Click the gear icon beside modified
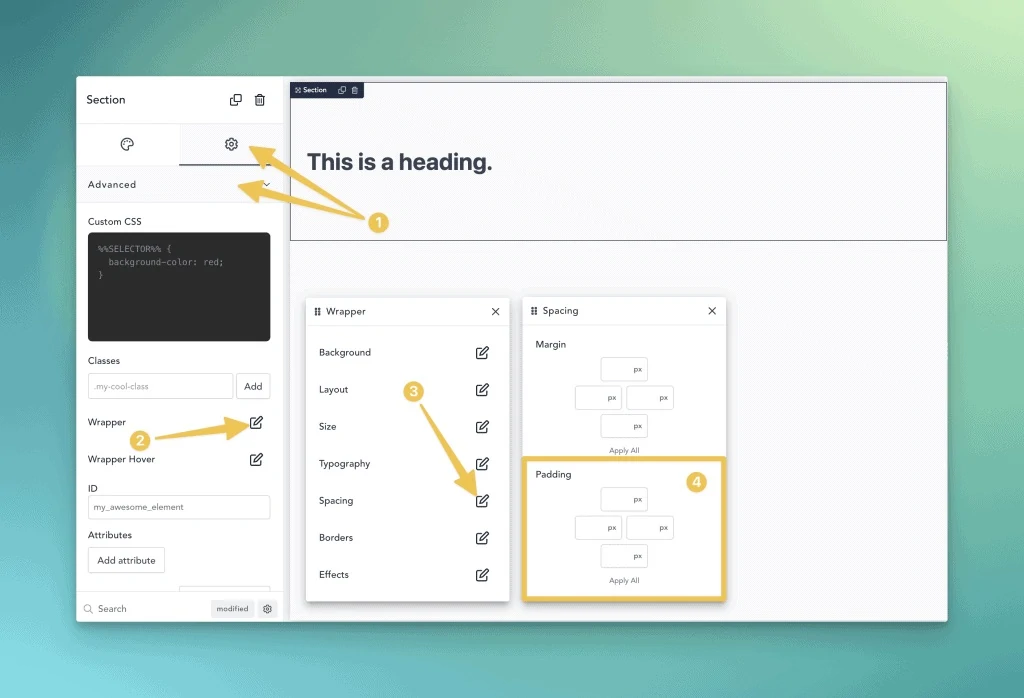Image resolution: width=1024 pixels, height=698 pixels. click(x=267, y=609)
